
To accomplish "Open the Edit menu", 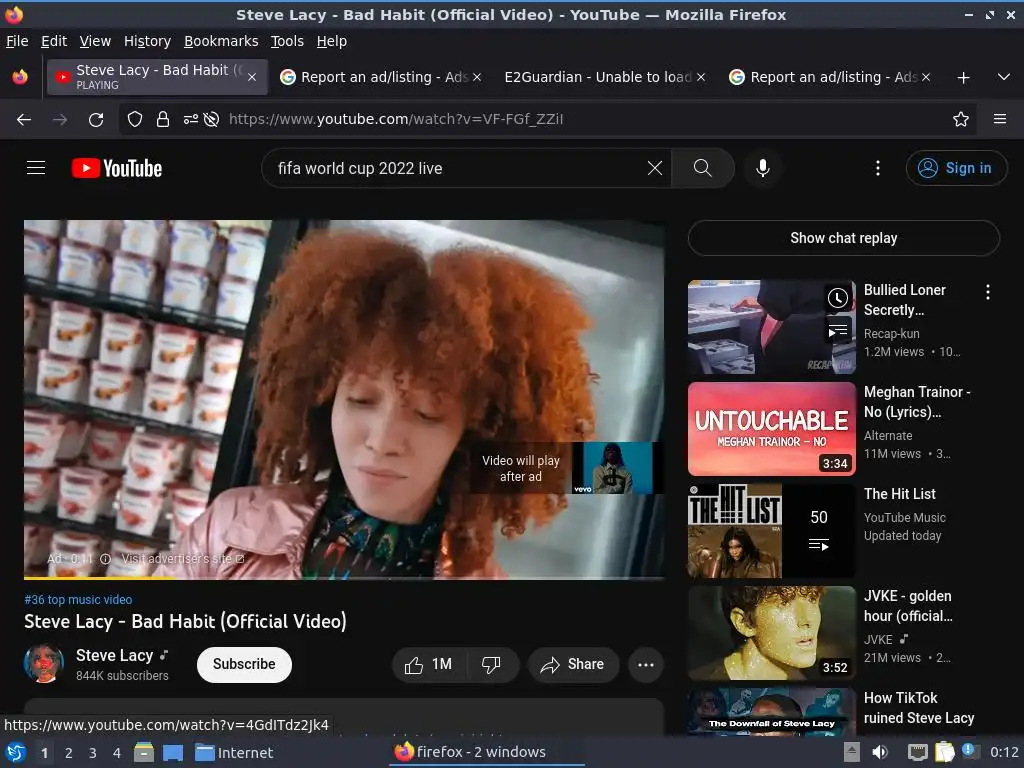I will click(x=54, y=41).
